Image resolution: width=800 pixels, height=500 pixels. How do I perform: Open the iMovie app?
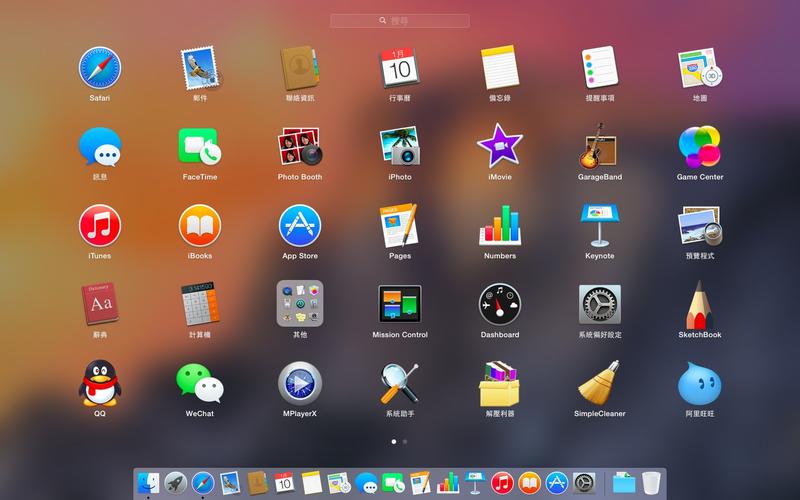(500, 146)
